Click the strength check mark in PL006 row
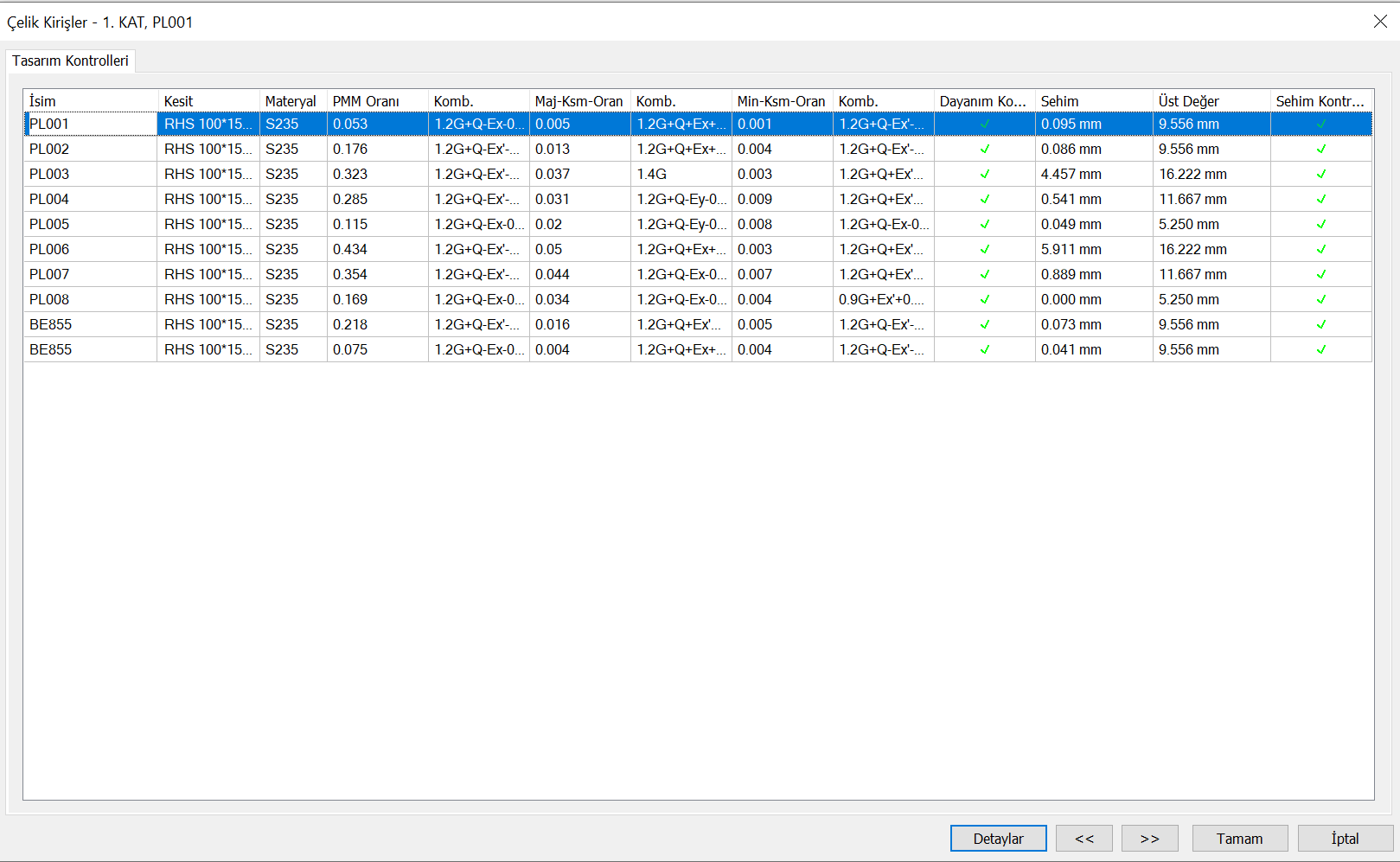The height and width of the screenshot is (862, 1400). click(984, 250)
